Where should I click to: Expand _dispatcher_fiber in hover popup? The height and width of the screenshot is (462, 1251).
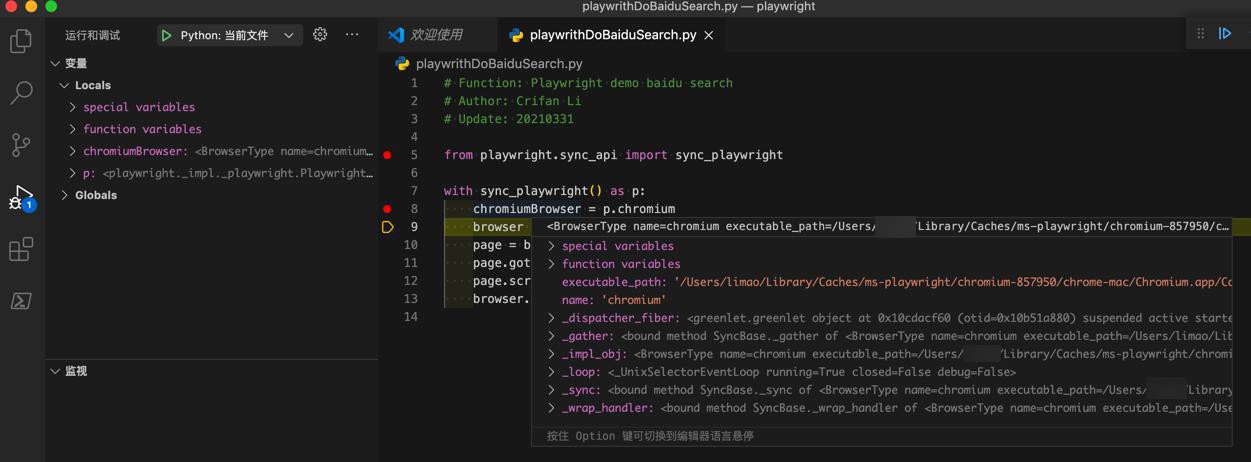[551, 318]
